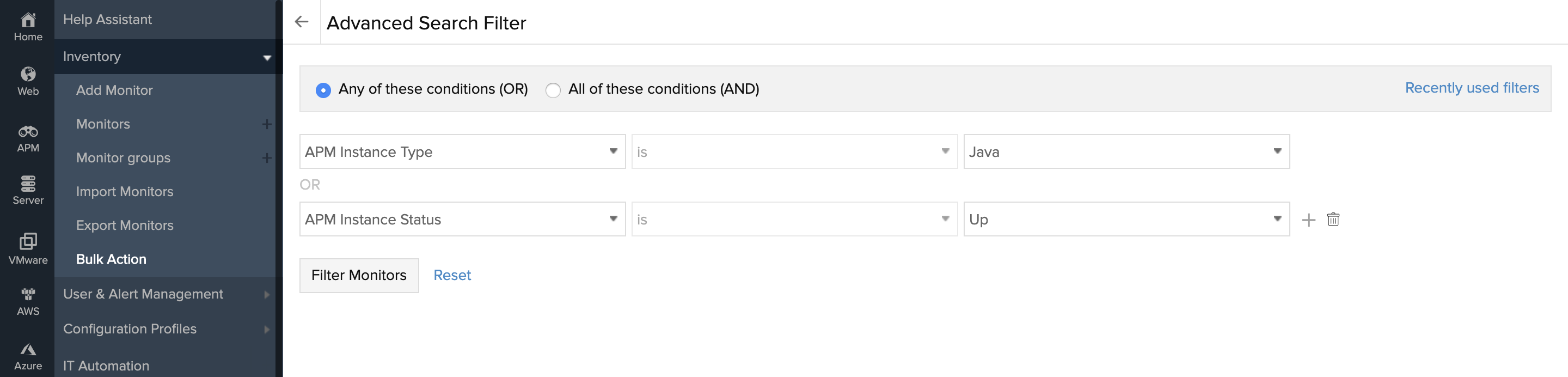Screen dimensions: 1568x377
Task: Add another filter condition with plus icon
Action: (1308, 220)
